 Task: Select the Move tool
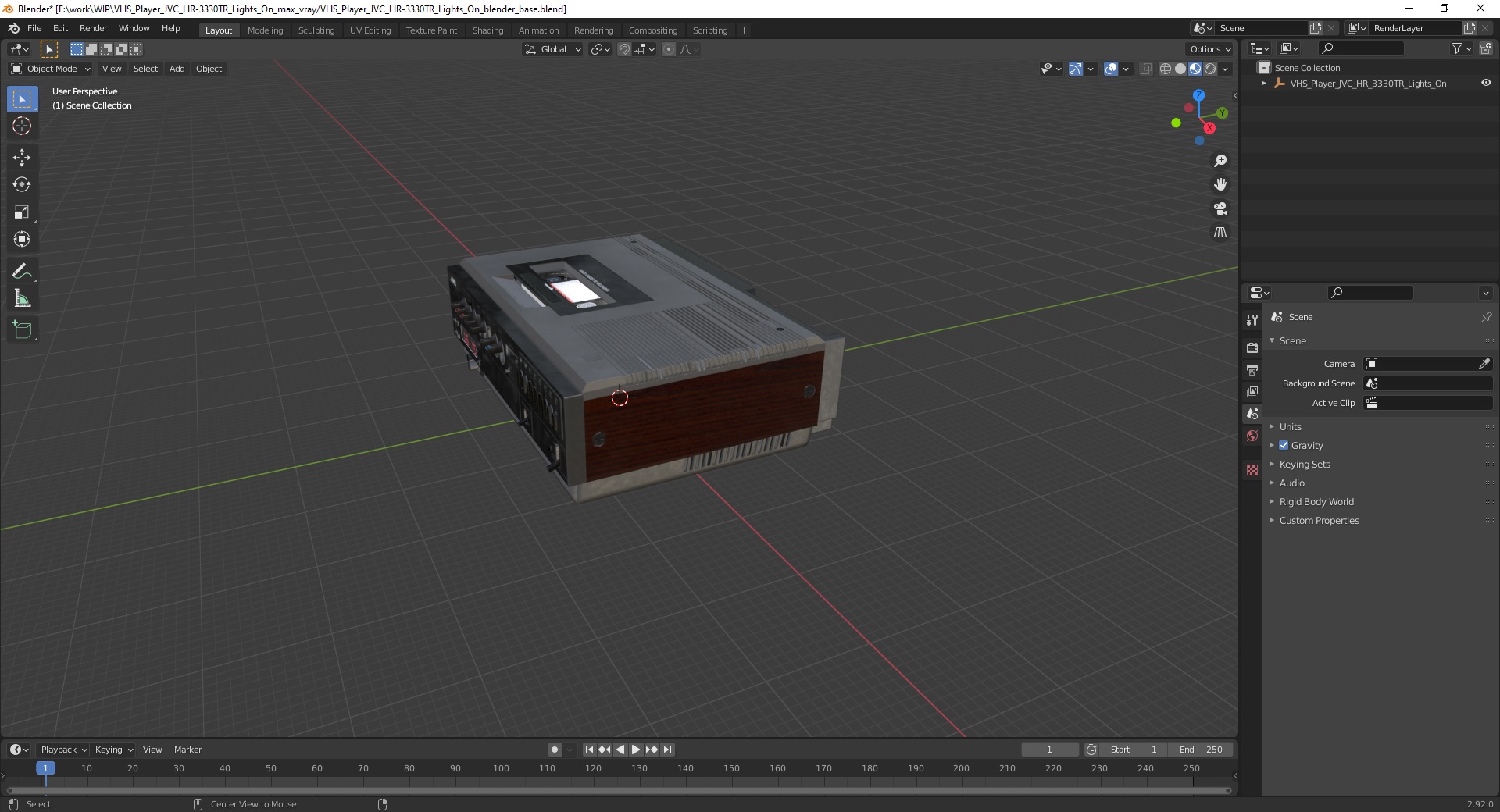coord(22,158)
